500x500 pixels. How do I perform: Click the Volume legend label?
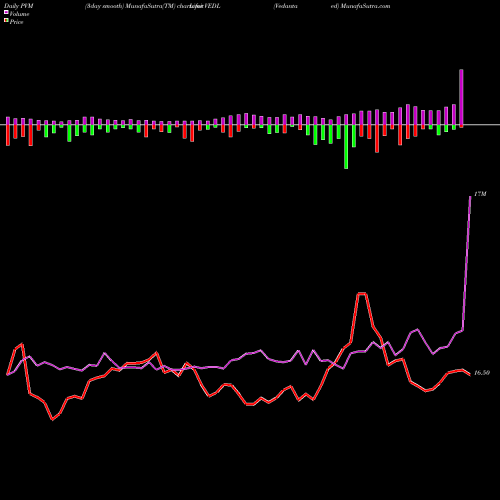[x=19, y=14]
